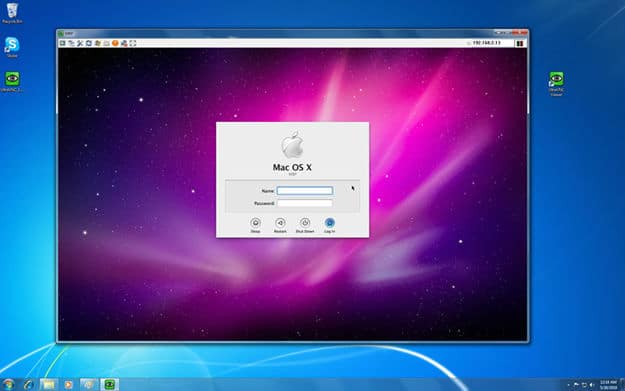Click the first icon in the VNC toolbar

[x=63, y=43]
